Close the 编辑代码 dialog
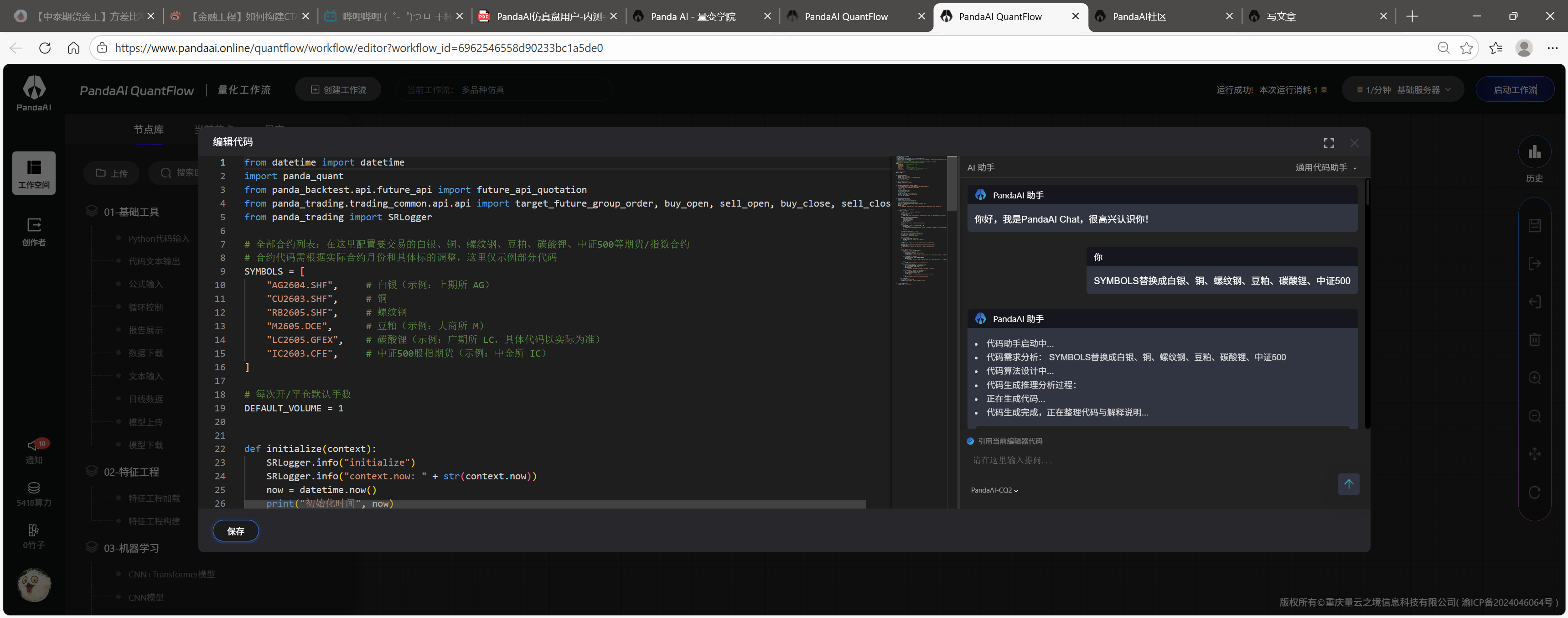 [x=1354, y=142]
